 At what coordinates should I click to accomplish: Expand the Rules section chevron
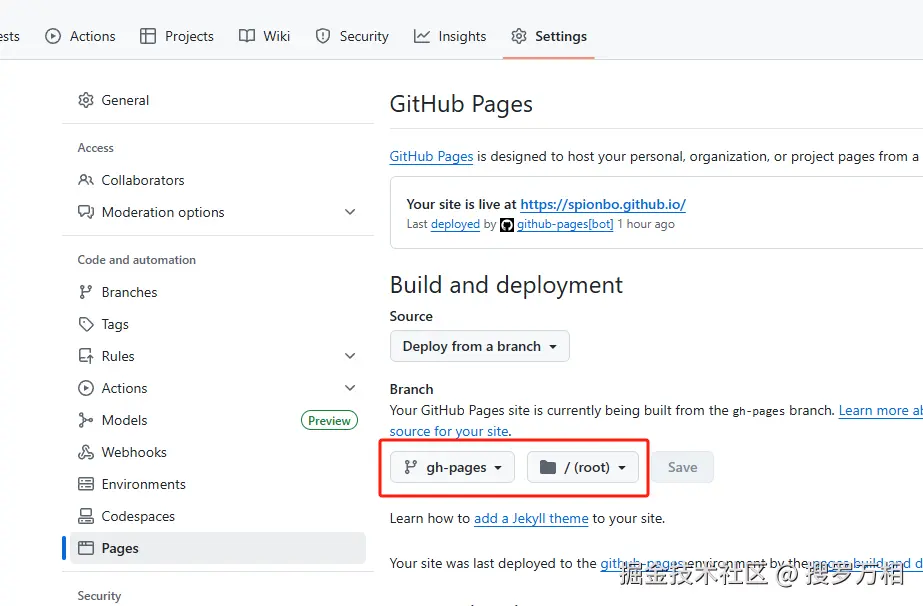coord(350,356)
